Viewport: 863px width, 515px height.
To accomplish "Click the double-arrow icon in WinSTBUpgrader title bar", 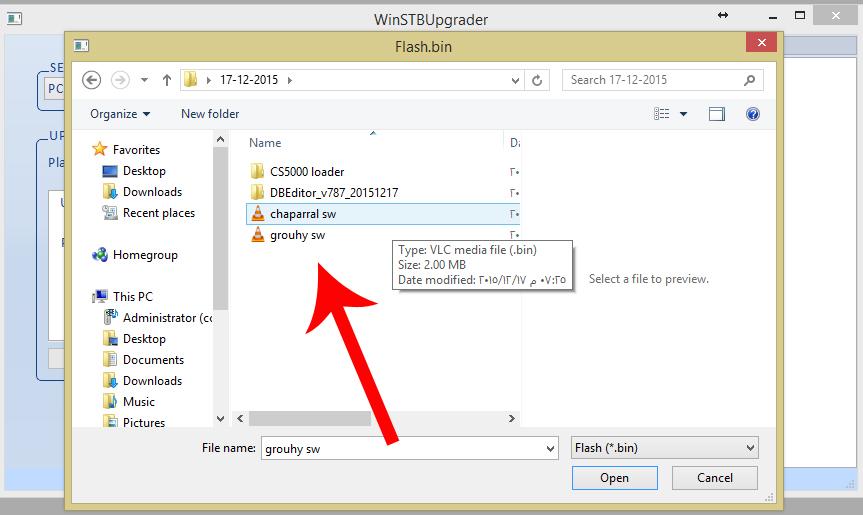I will (723, 15).
